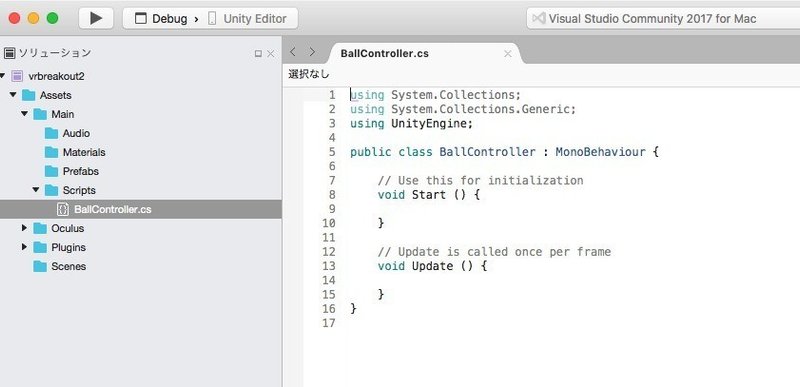
Task: Select the Materials folder
Action: [x=75, y=152]
